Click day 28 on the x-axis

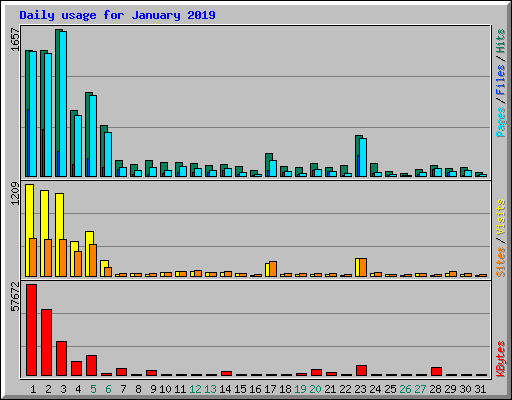[435, 389]
